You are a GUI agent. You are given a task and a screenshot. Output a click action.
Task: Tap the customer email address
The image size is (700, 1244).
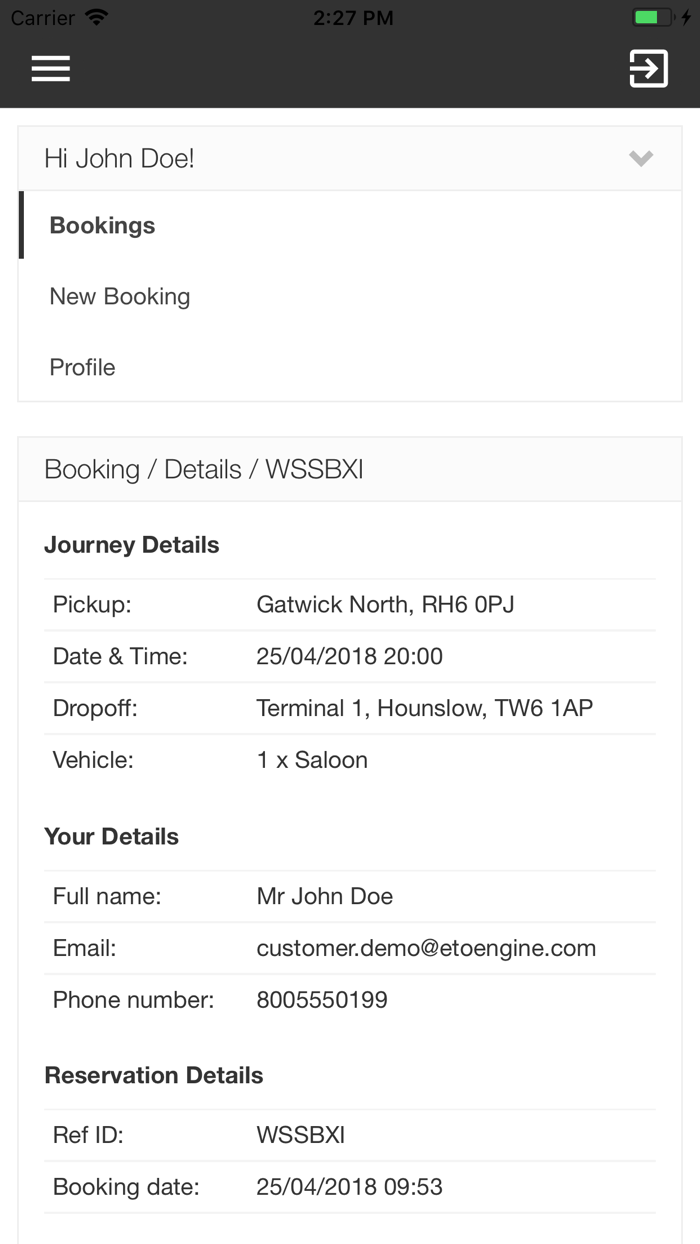(x=426, y=948)
